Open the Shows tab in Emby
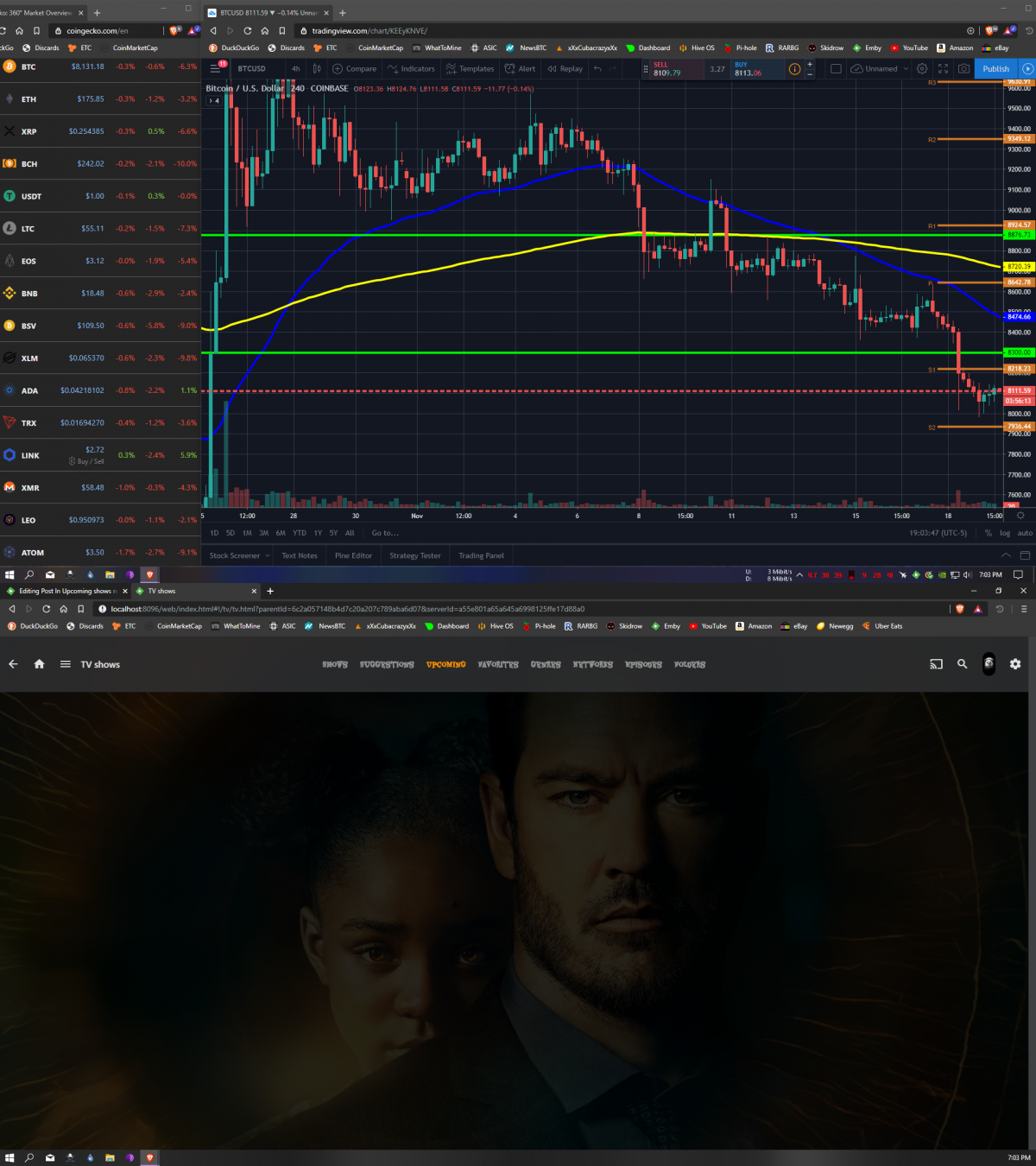This screenshot has height=1166, width=1036. [335, 664]
